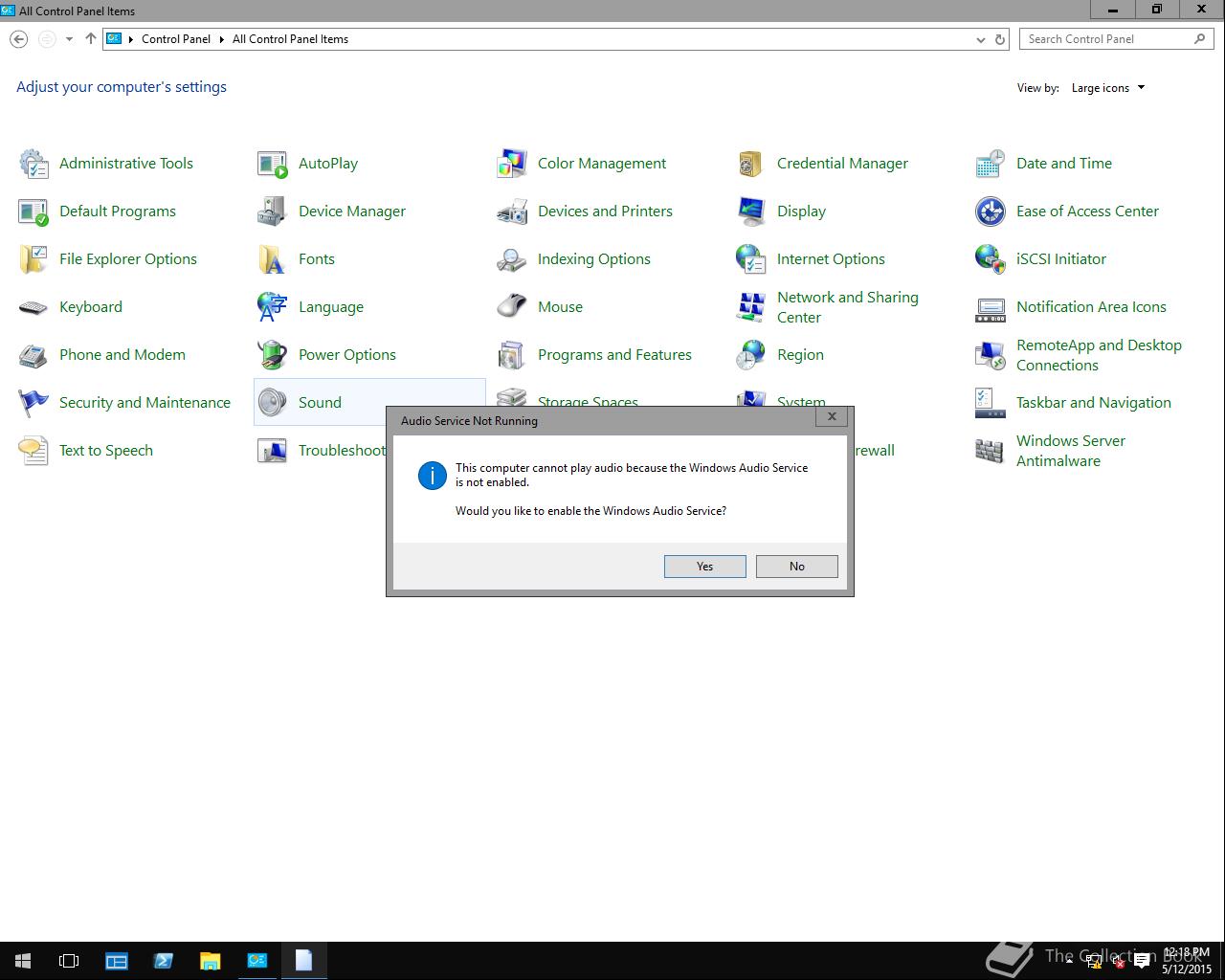
Task: Open the Administrative Tools icon
Action: pos(33,164)
